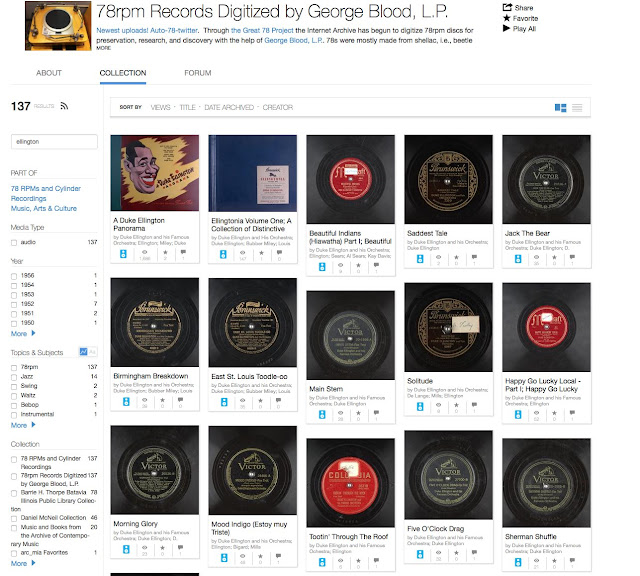Click comments icon under Jack The Bear
The image size is (640, 576).
tap(572, 257)
